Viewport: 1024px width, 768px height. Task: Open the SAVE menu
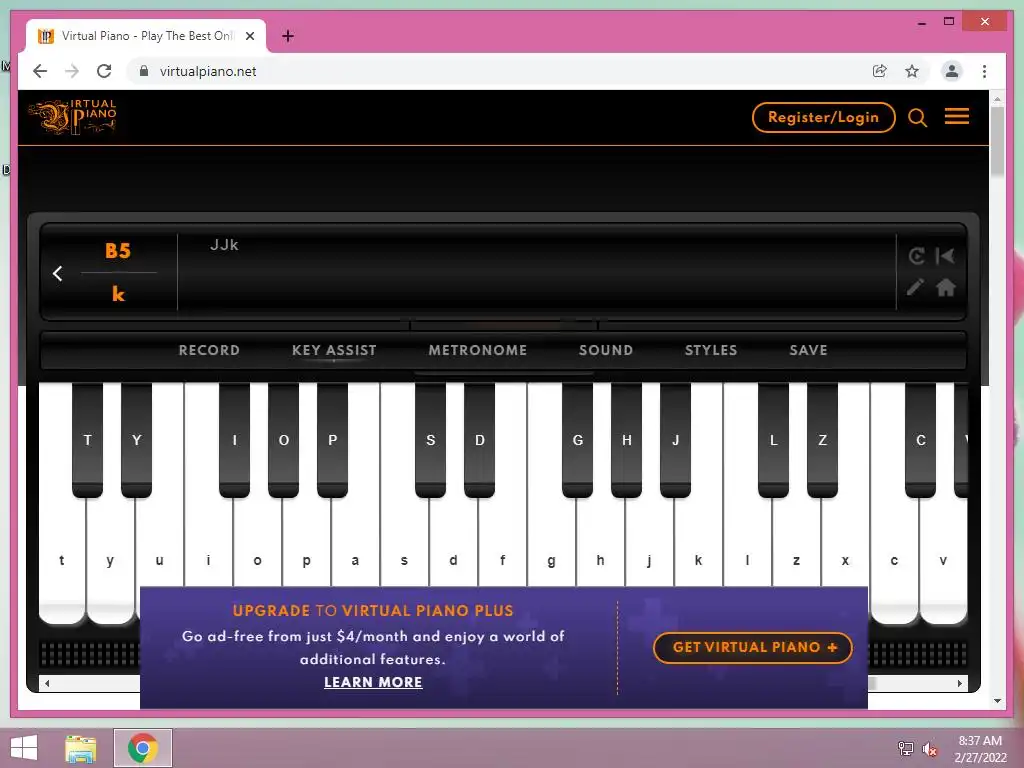click(x=808, y=350)
